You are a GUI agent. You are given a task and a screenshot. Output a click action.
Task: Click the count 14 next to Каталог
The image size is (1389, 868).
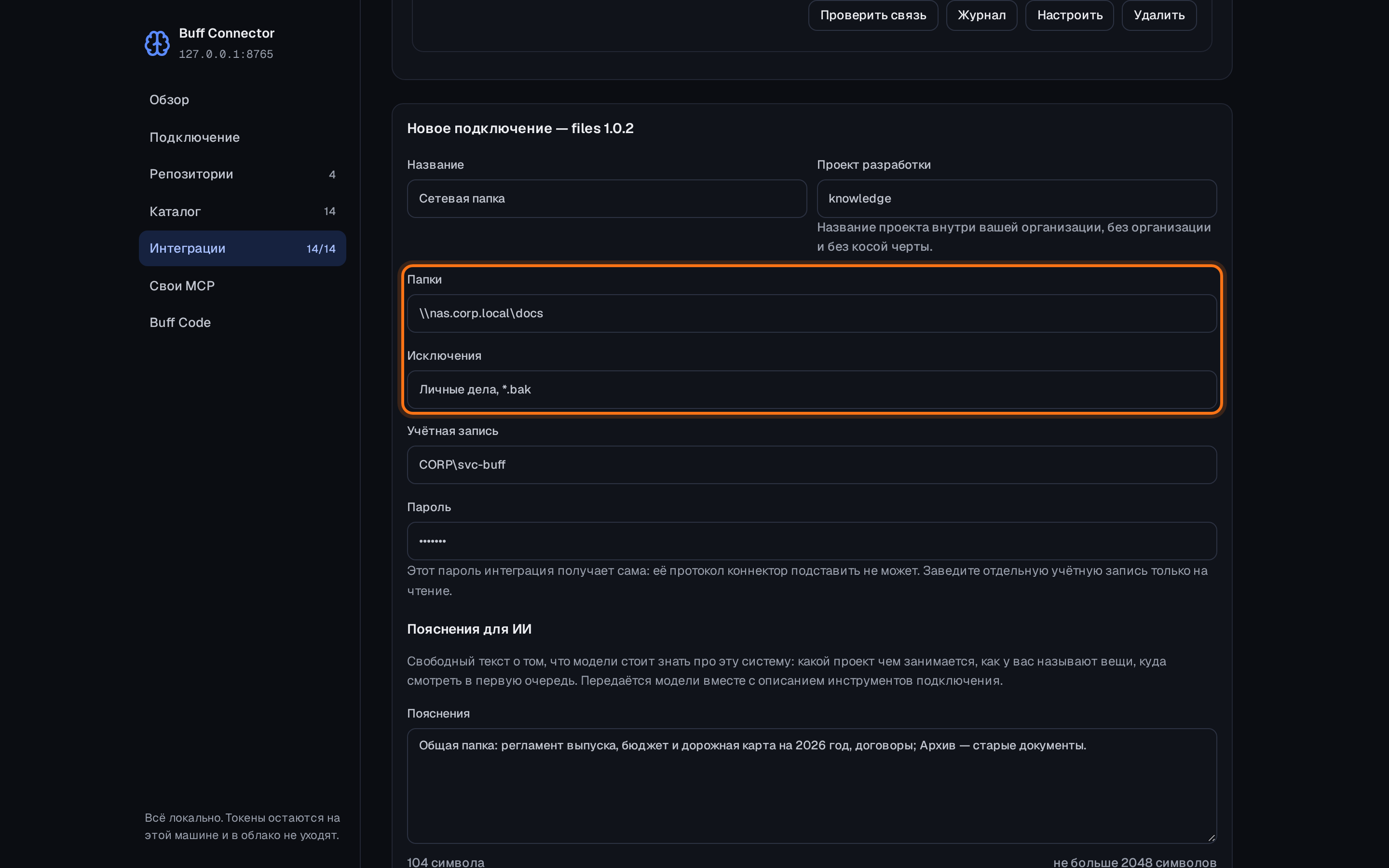[x=329, y=211]
